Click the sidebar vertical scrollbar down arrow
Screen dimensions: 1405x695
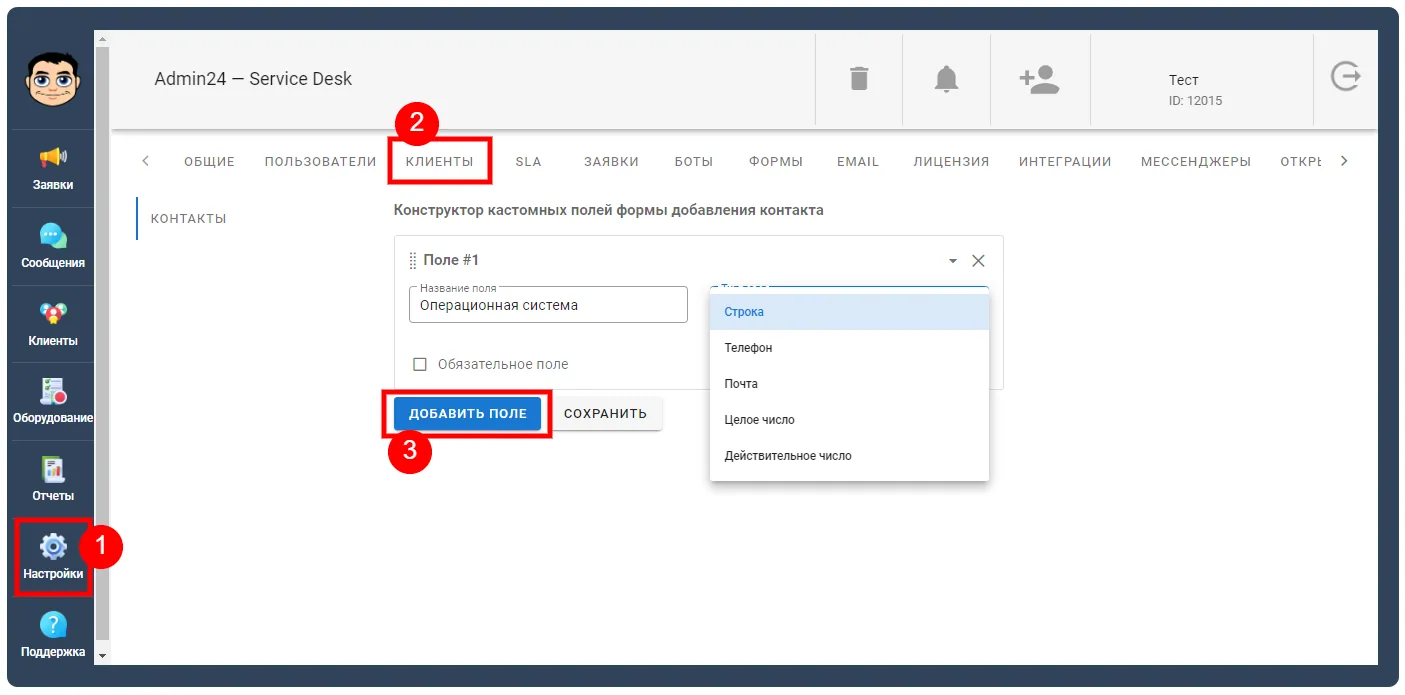[102, 655]
